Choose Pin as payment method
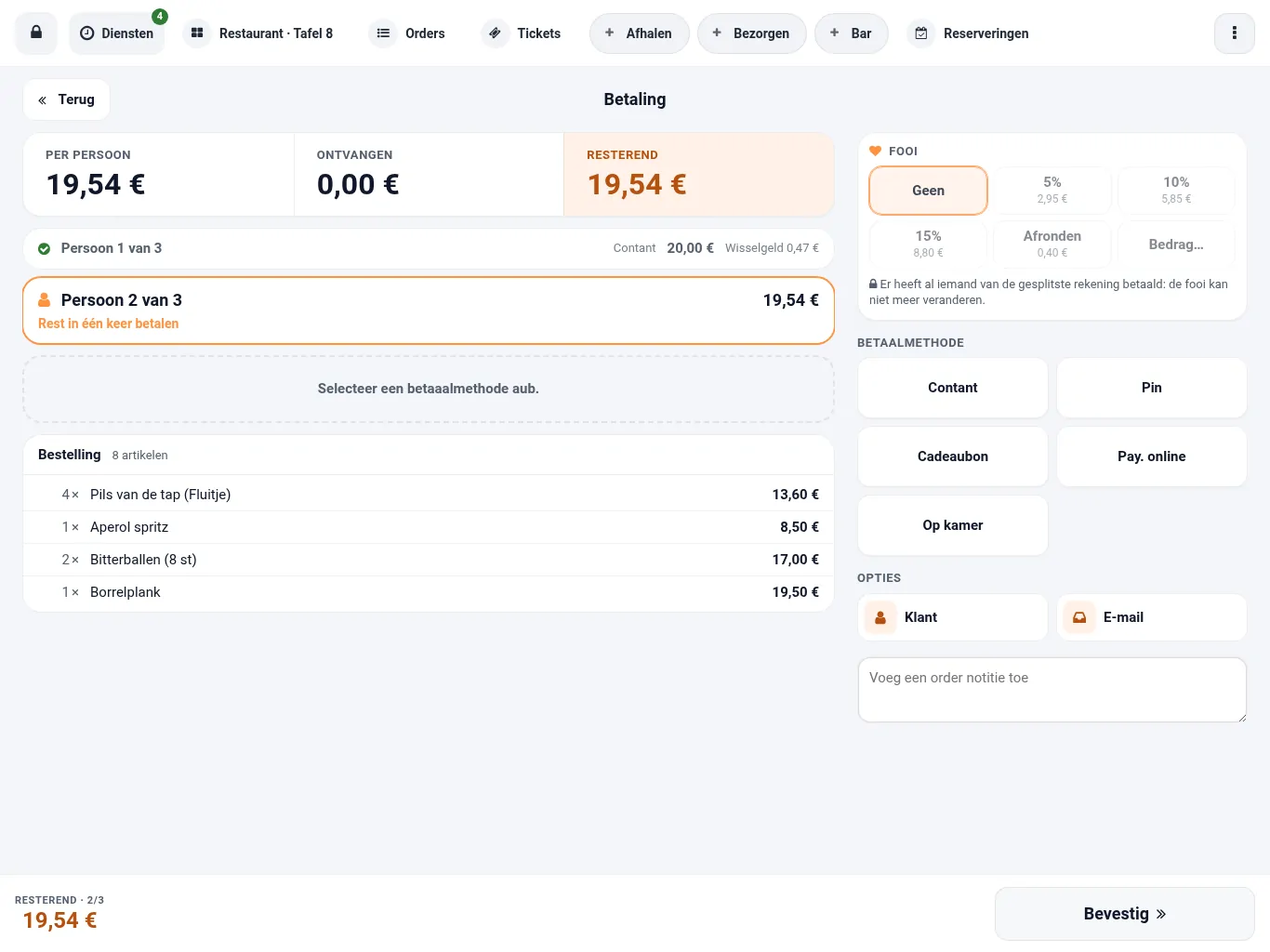This screenshot has width=1270, height=952. [1152, 388]
